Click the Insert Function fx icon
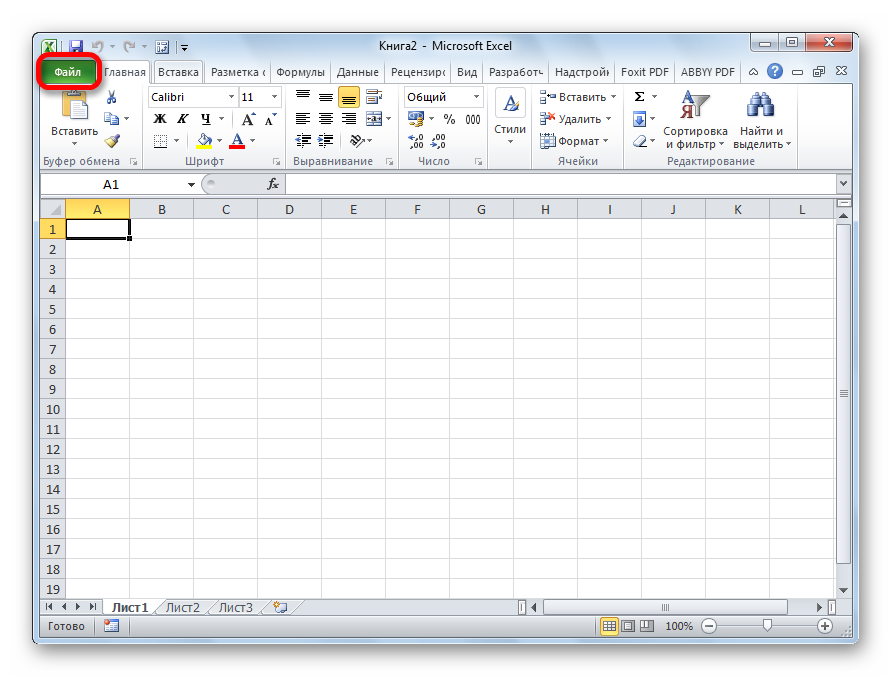Viewport: 892px width, 677px height. (272, 185)
